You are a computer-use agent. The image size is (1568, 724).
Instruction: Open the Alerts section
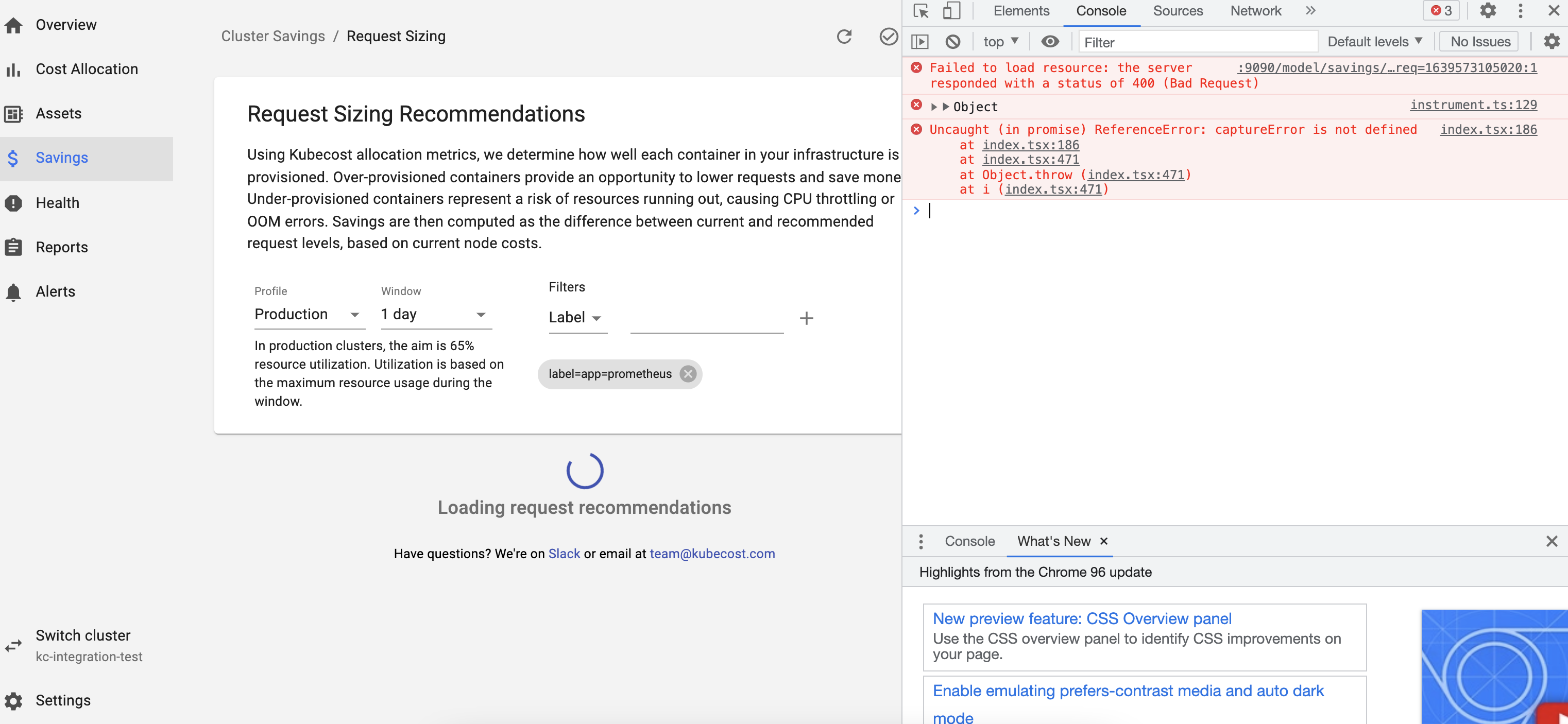click(55, 291)
